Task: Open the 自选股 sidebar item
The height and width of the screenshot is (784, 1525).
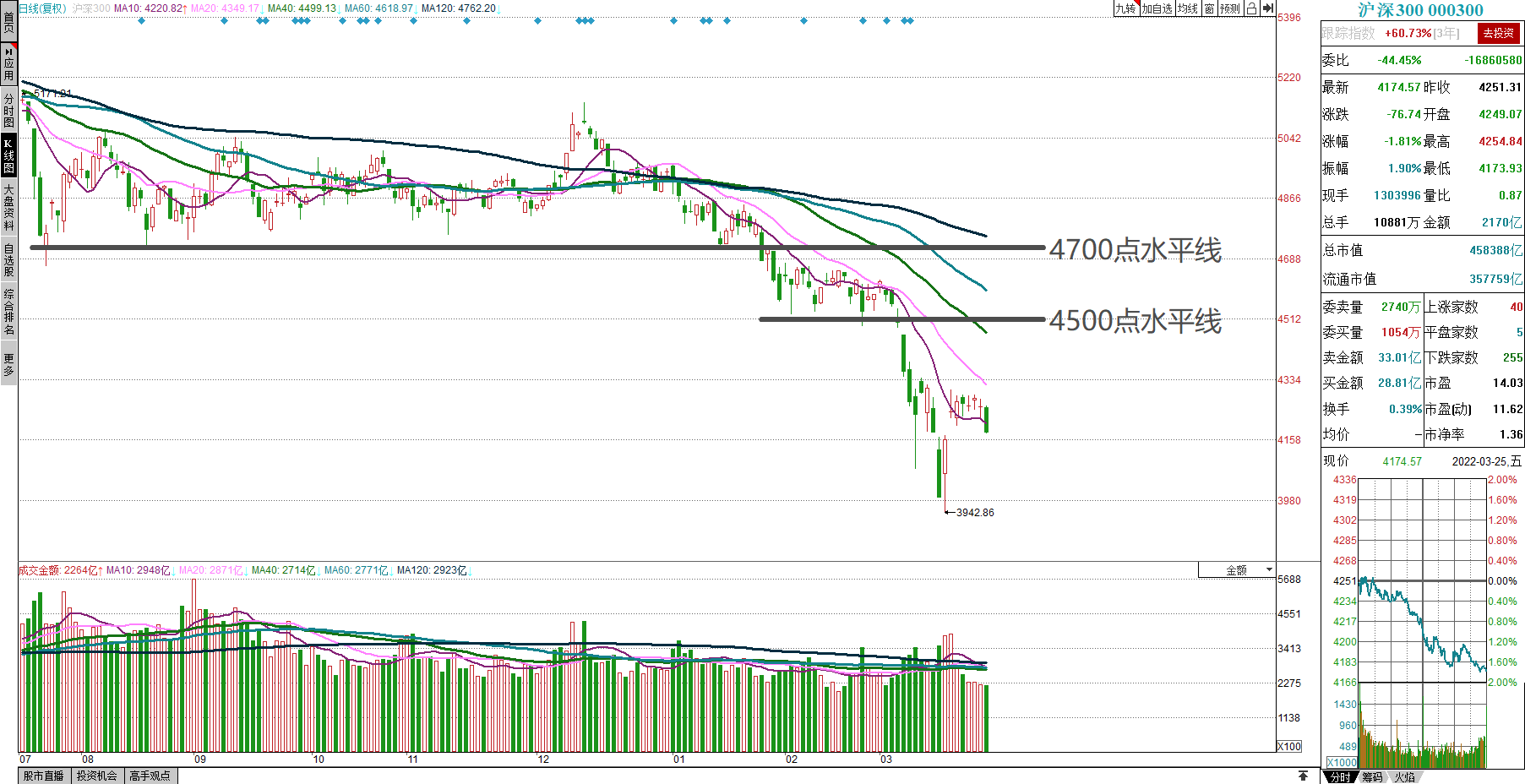Action: (8, 259)
